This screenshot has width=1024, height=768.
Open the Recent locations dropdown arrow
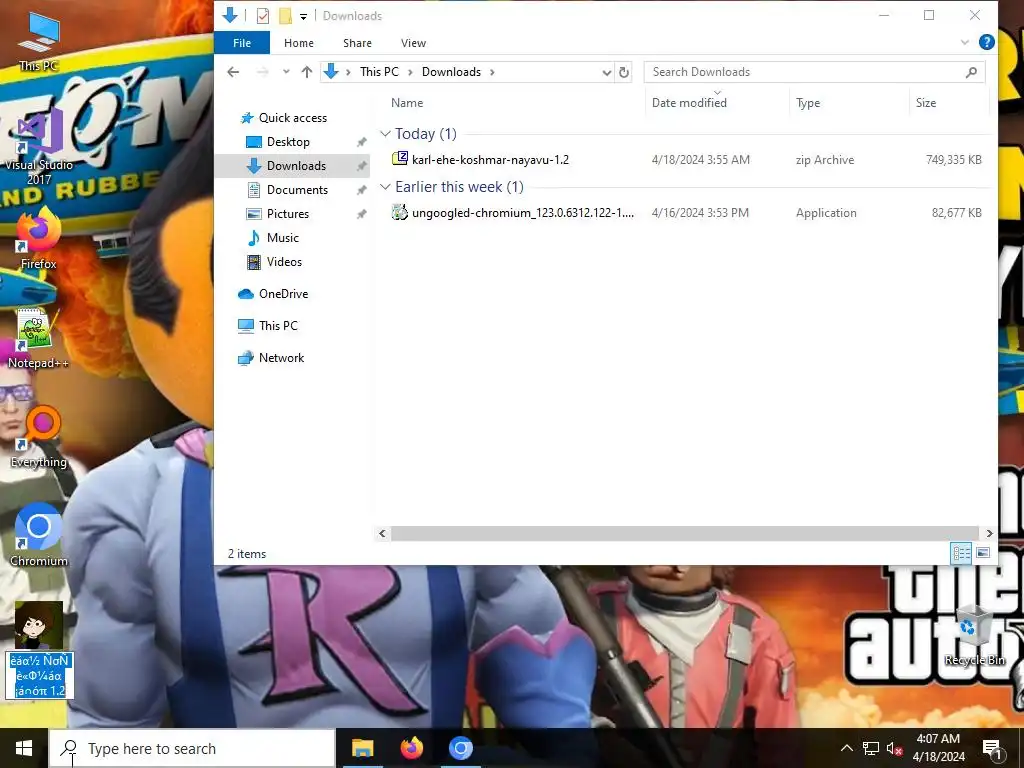(x=286, y=72)
